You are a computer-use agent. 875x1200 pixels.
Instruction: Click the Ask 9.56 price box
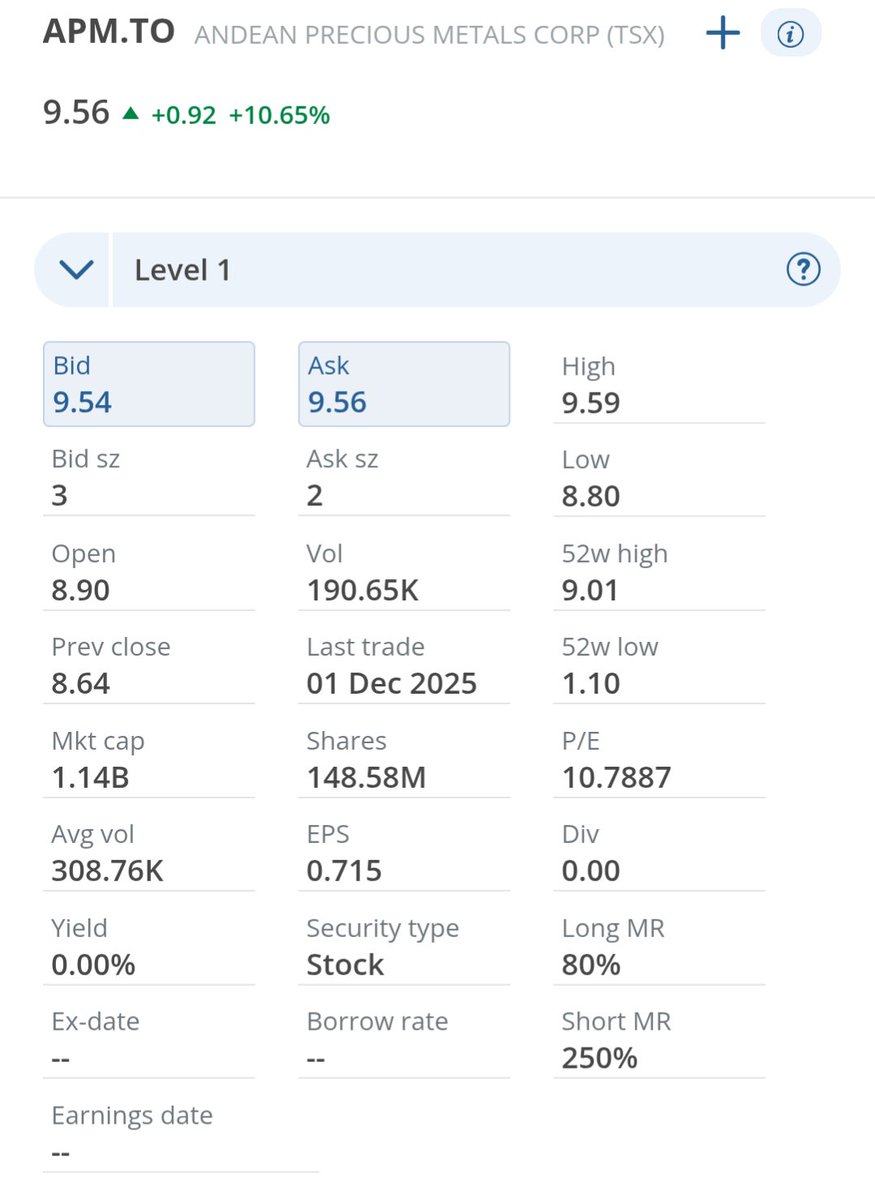(x=404, y=384)
